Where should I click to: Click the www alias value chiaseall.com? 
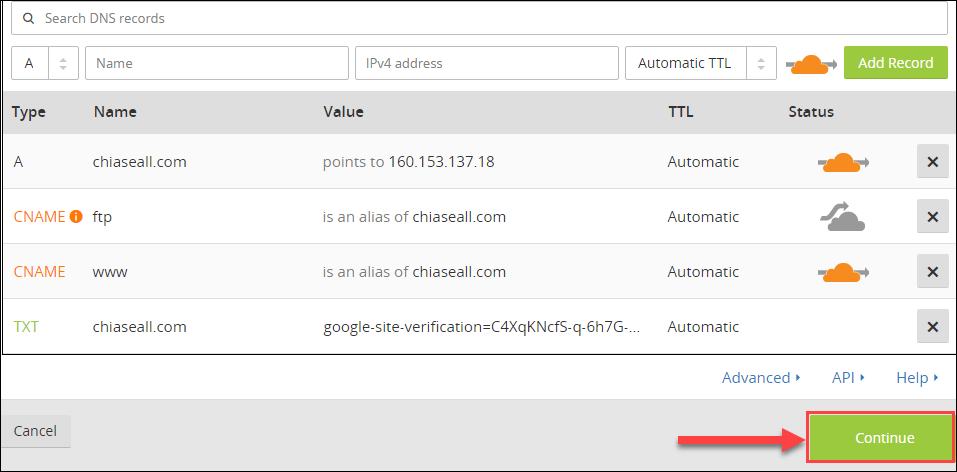click(459, 272)
